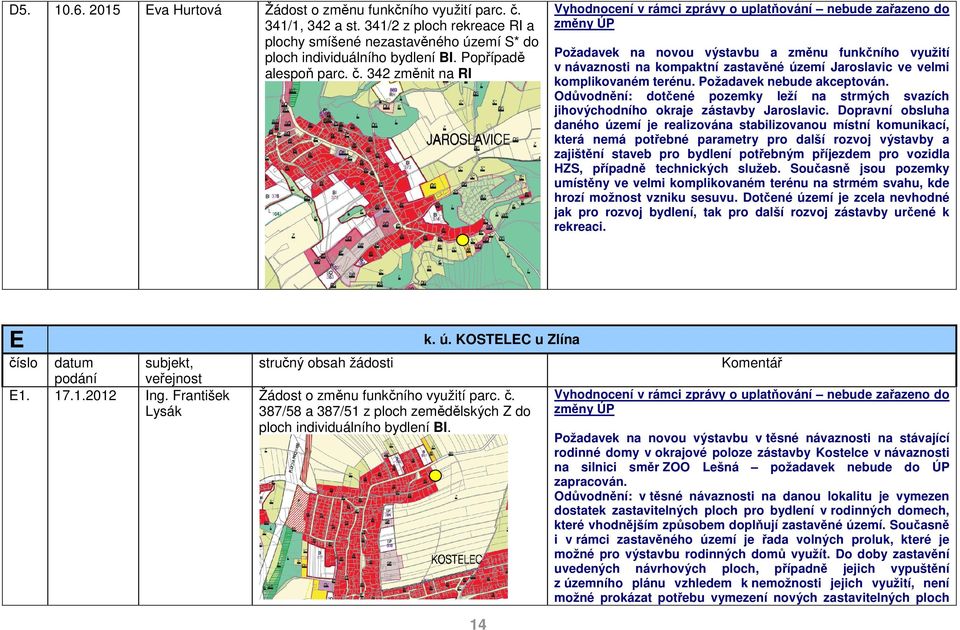
Task: Click the yellow marker on Jaroslavice map
Action: coord(463,240)
